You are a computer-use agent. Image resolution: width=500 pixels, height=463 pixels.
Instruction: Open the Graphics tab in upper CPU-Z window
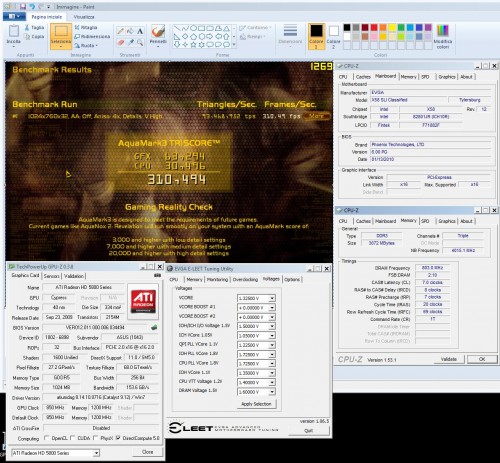point(447,77)
